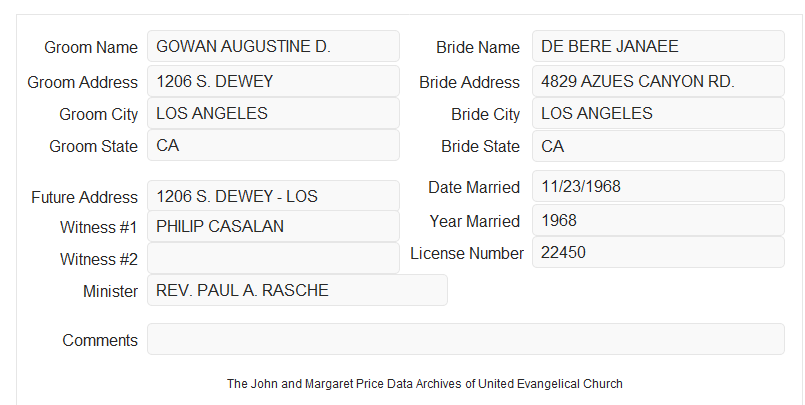Select the Future Address field
Image resolution: width=805 pixels, height=405 pixels.
coord(273,196)
